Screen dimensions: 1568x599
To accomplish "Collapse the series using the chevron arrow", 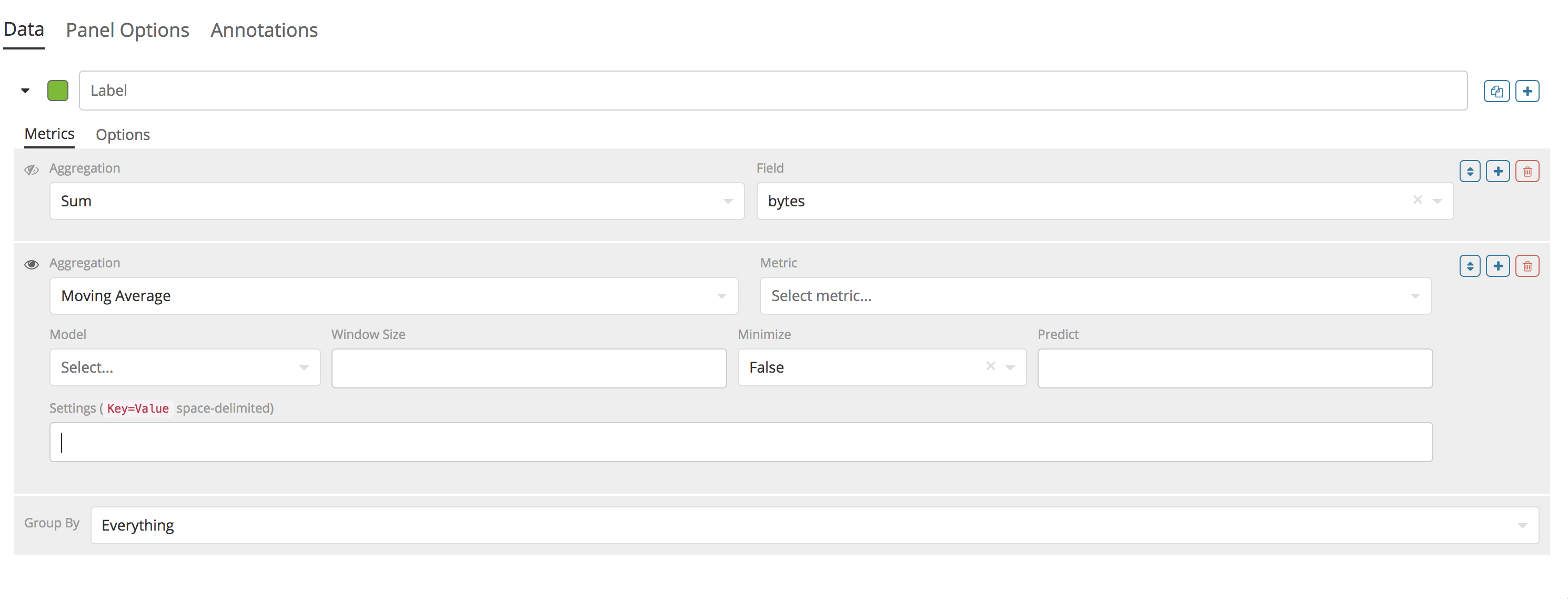I will point(25,90).
